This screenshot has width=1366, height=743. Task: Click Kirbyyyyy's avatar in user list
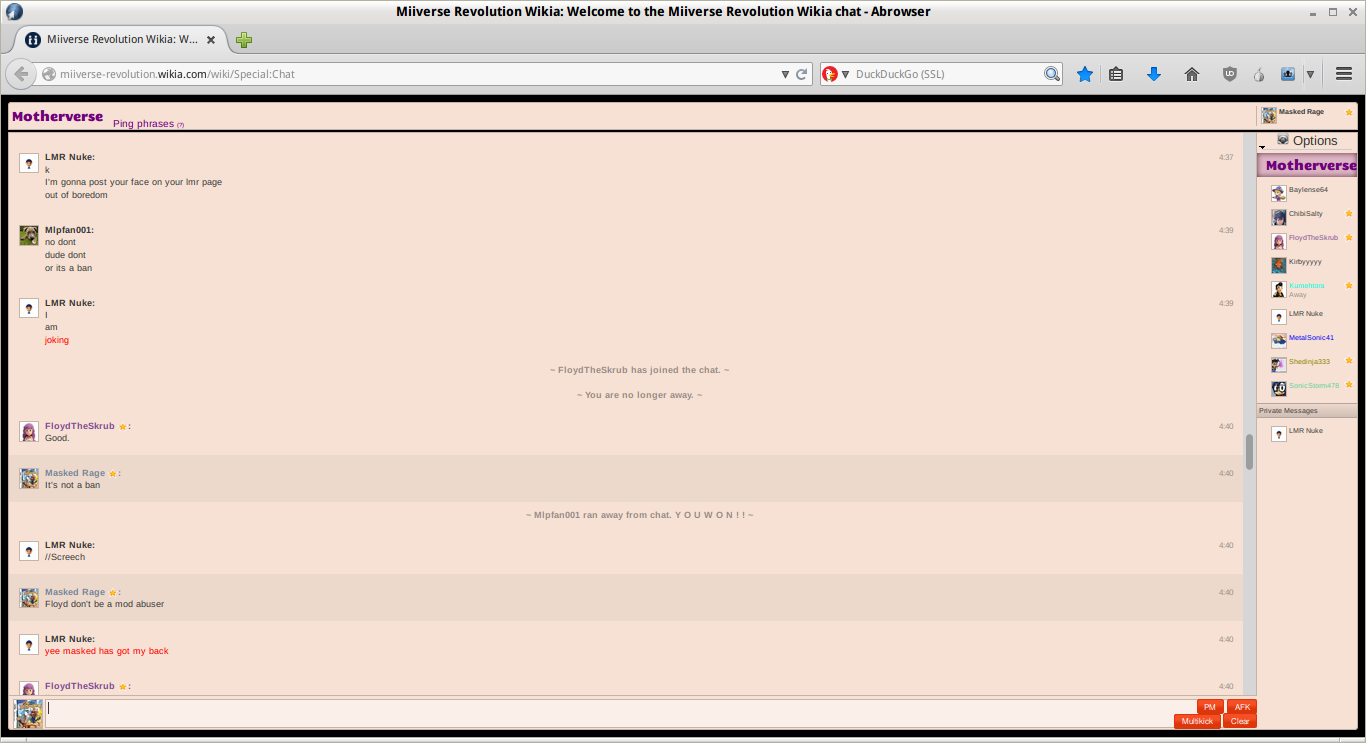(x=1278, y=265)
